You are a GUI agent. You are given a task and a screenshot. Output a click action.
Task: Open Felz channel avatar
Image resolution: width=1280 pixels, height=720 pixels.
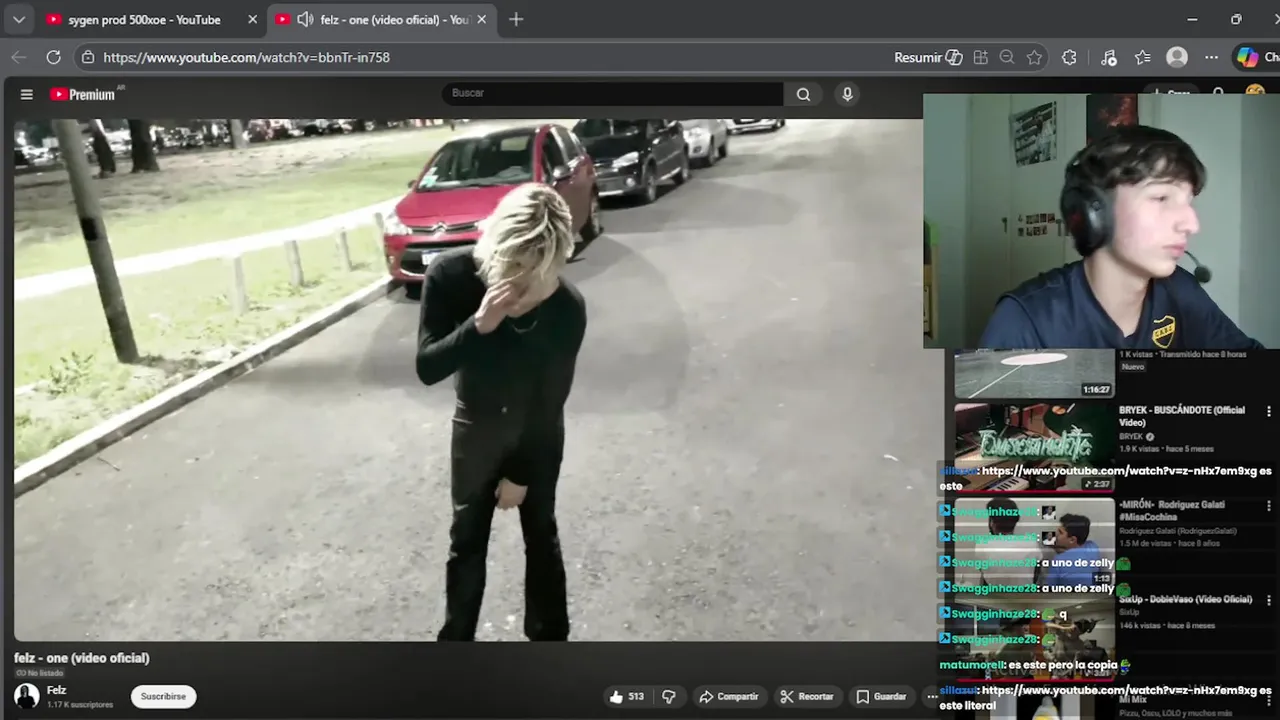27,696
